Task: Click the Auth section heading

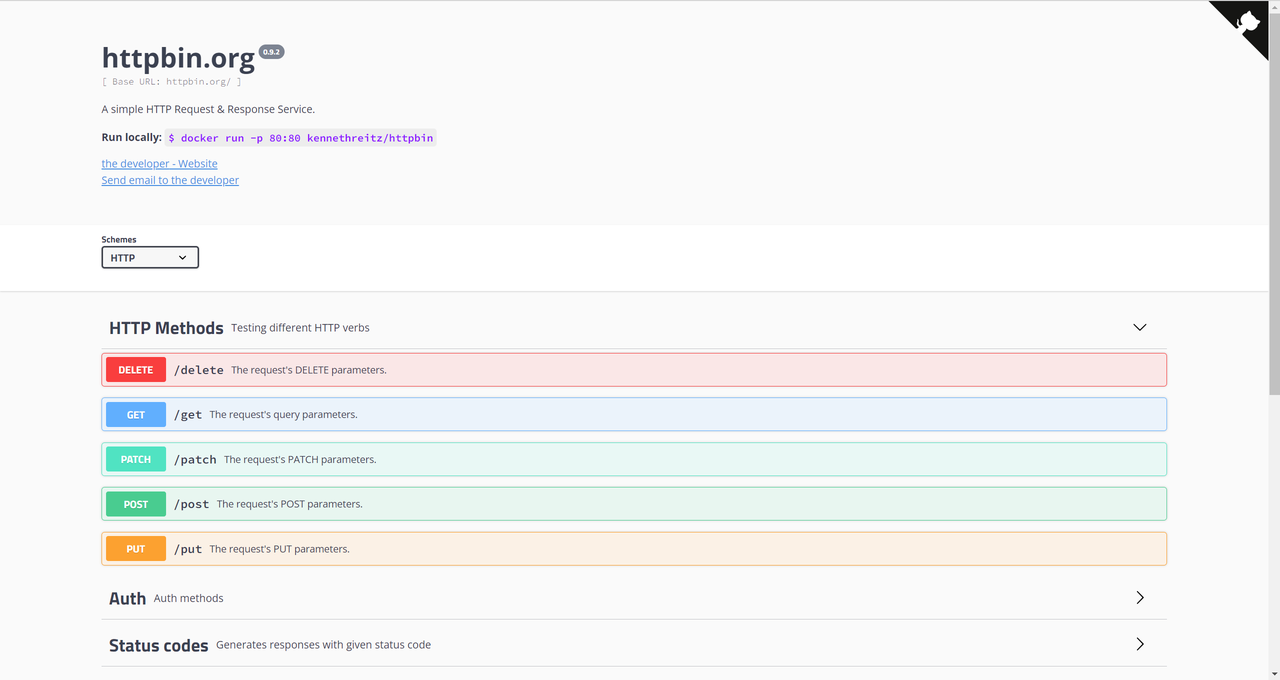Action: pos(127,598)
